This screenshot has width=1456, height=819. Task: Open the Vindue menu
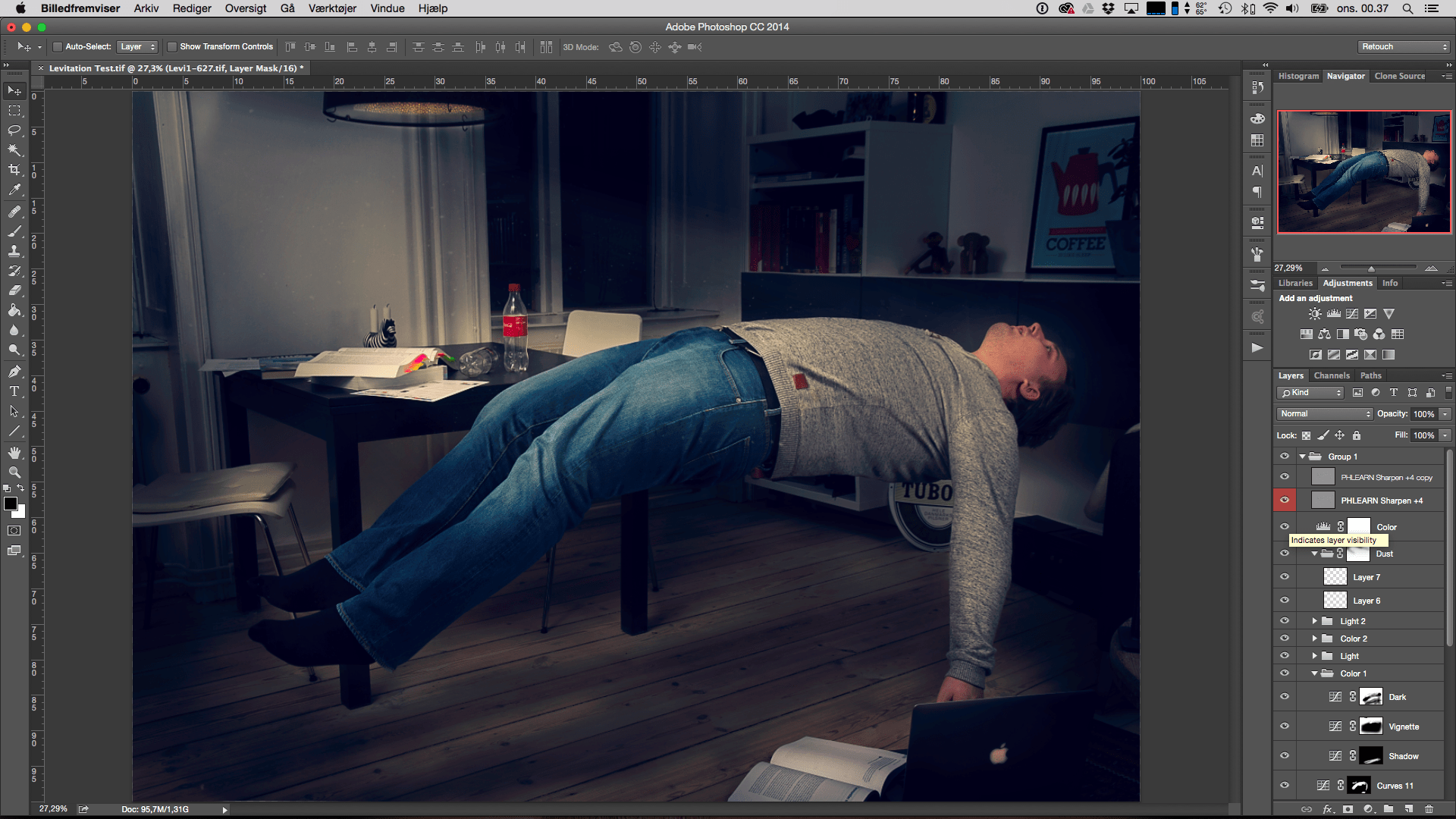click(x=387, y=8)
